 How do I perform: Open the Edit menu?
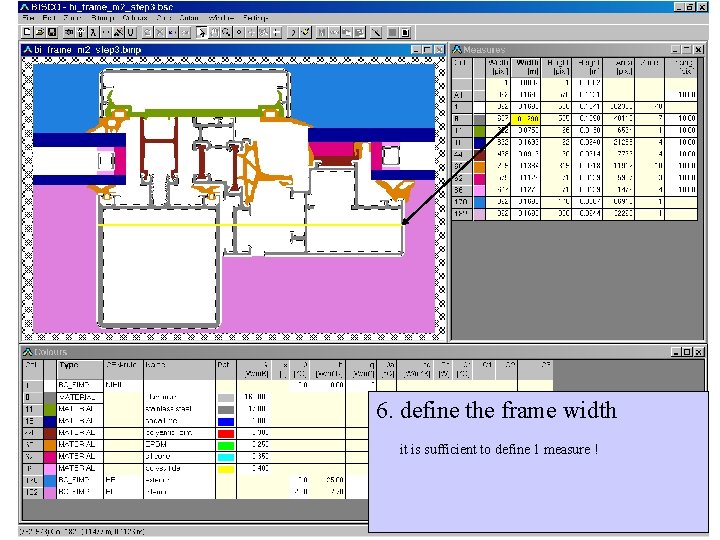49,18
